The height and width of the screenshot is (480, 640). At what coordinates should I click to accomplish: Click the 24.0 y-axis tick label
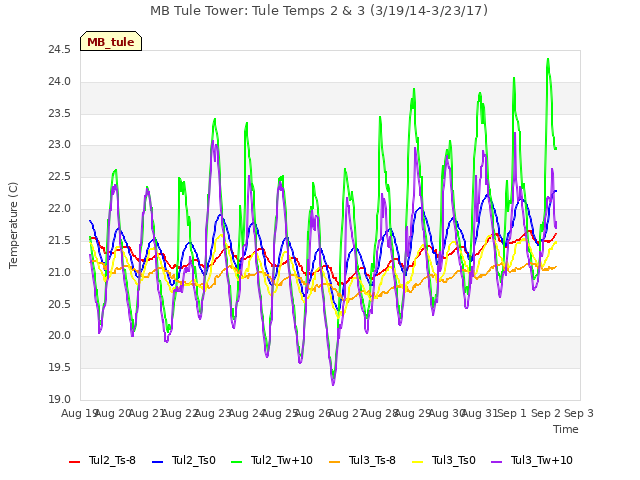[x=60, y=82]
